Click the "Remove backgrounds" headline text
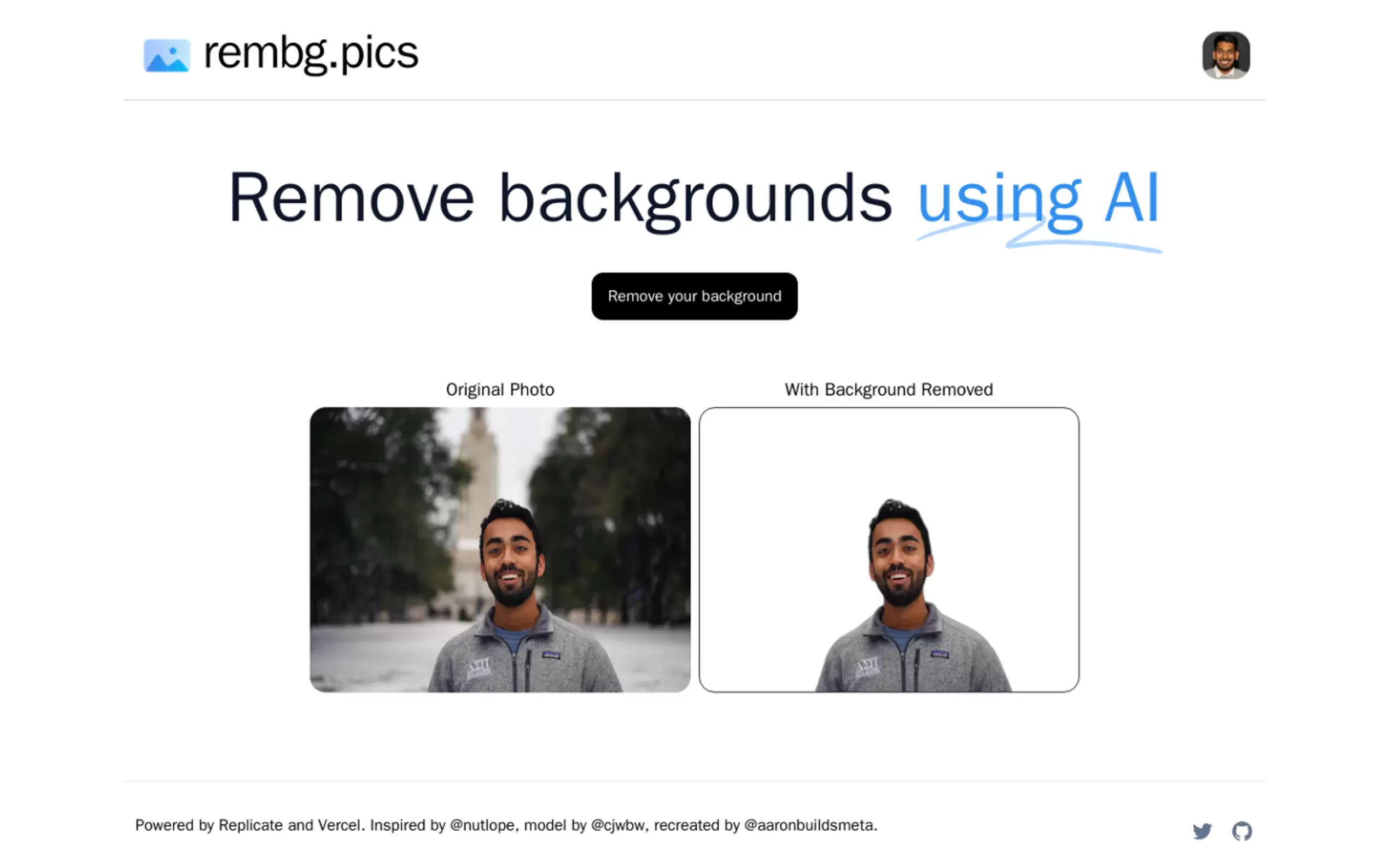This screenshot has height=868, width=1389. (x=560, y=198)
